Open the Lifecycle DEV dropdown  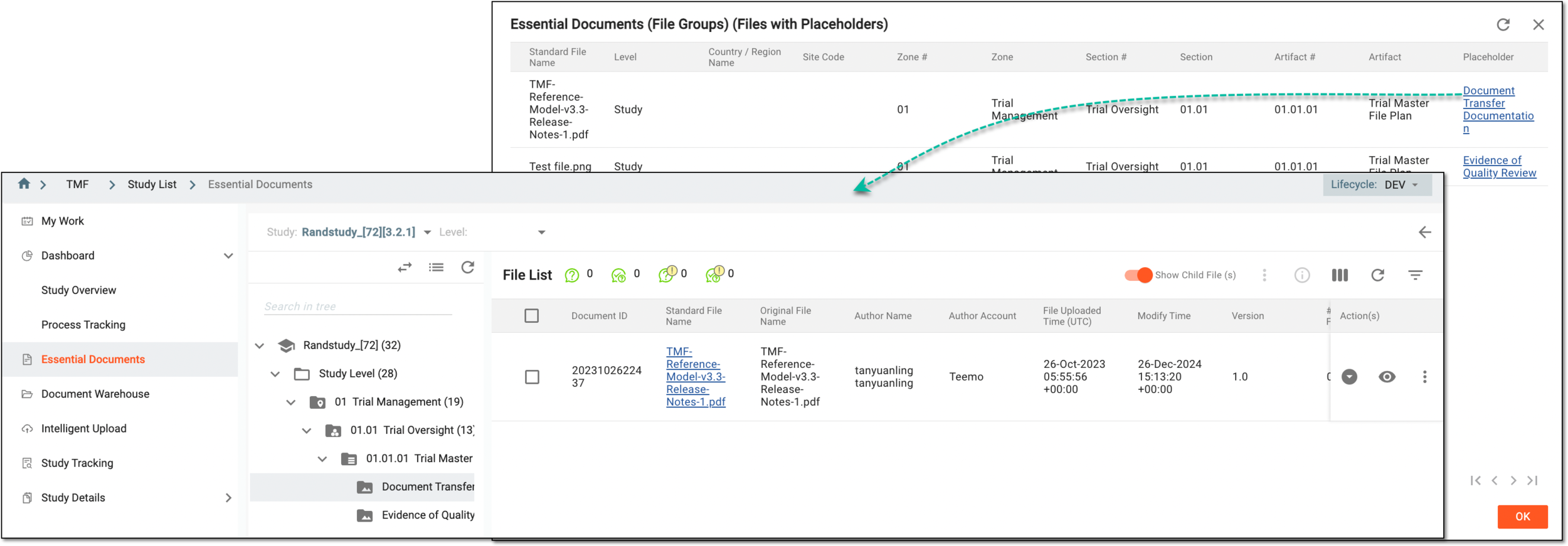pos(1377,185)
